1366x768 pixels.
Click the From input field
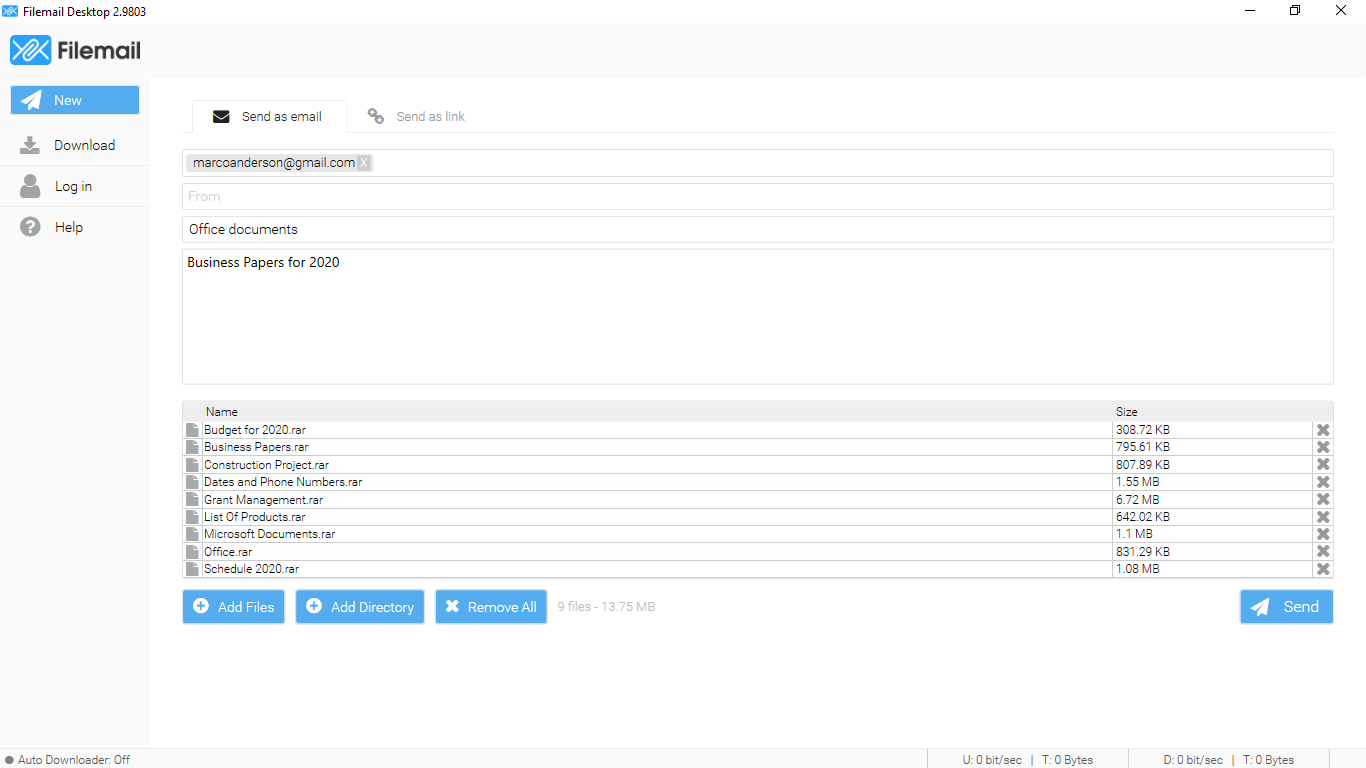click(x=758, y=196)
